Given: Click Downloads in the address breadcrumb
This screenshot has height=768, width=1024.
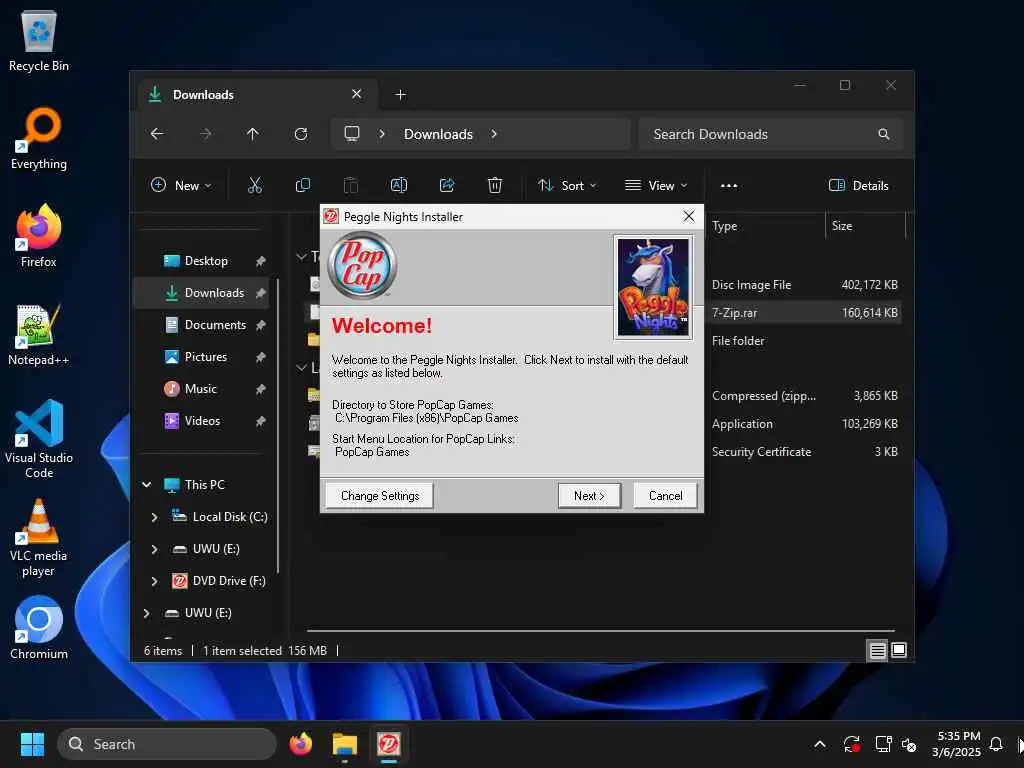Looking at the screenshot, I should click(x=438, y=134).
